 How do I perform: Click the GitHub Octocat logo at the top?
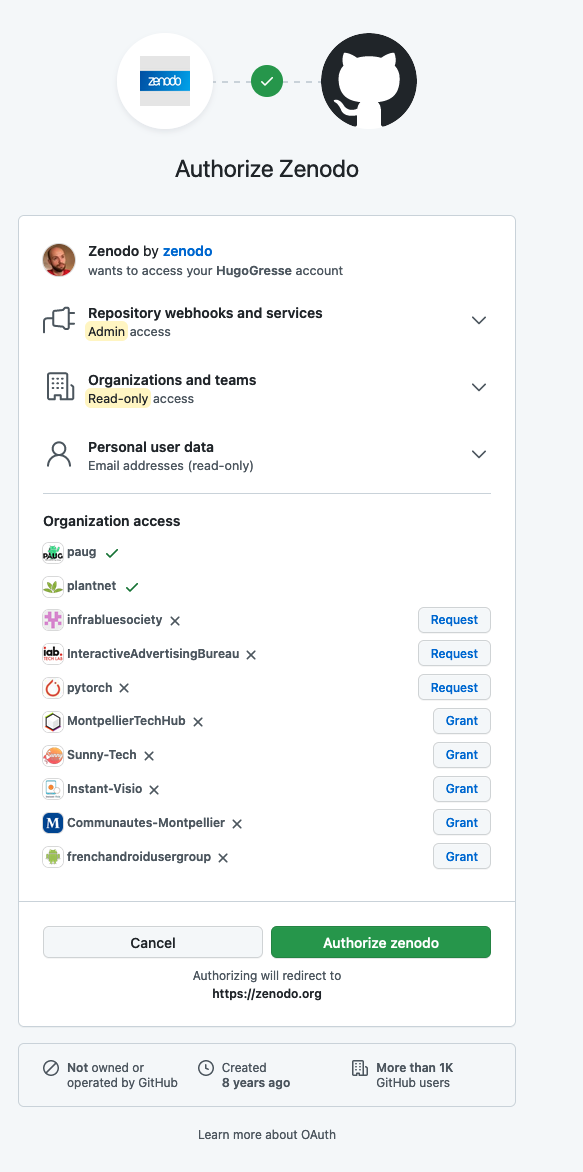coord(368,83)
